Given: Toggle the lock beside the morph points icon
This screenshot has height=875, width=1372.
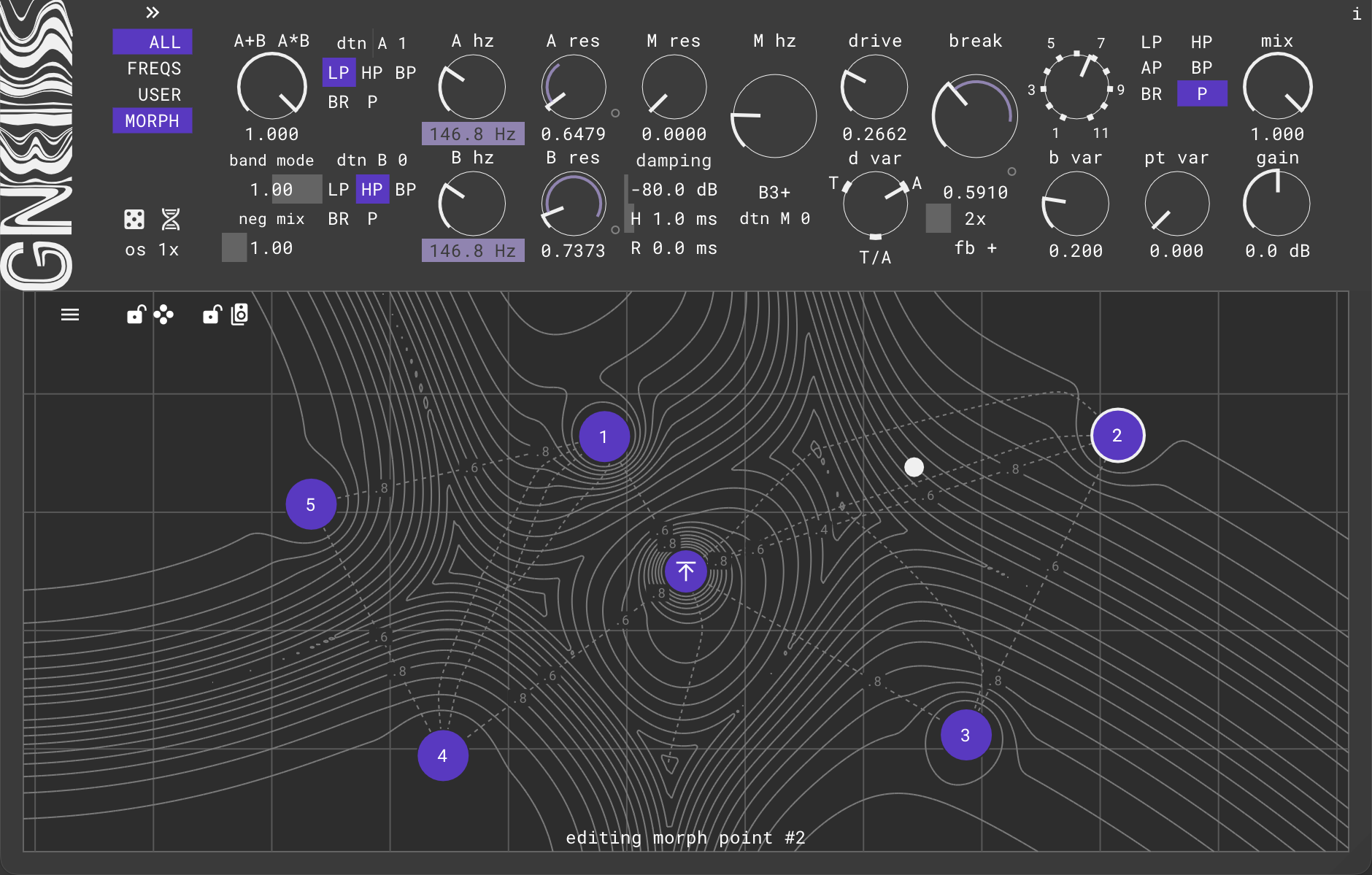Looking at the screenshot, I should point(136,315).
